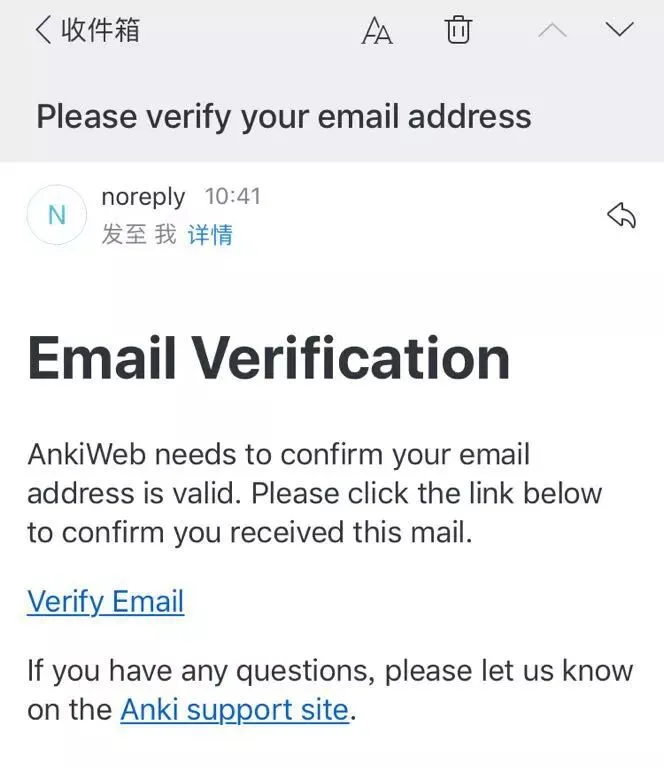Screen dimensions: 664x768
Task: Tap the recipient 我 in the header
Action: coord(166,235)
